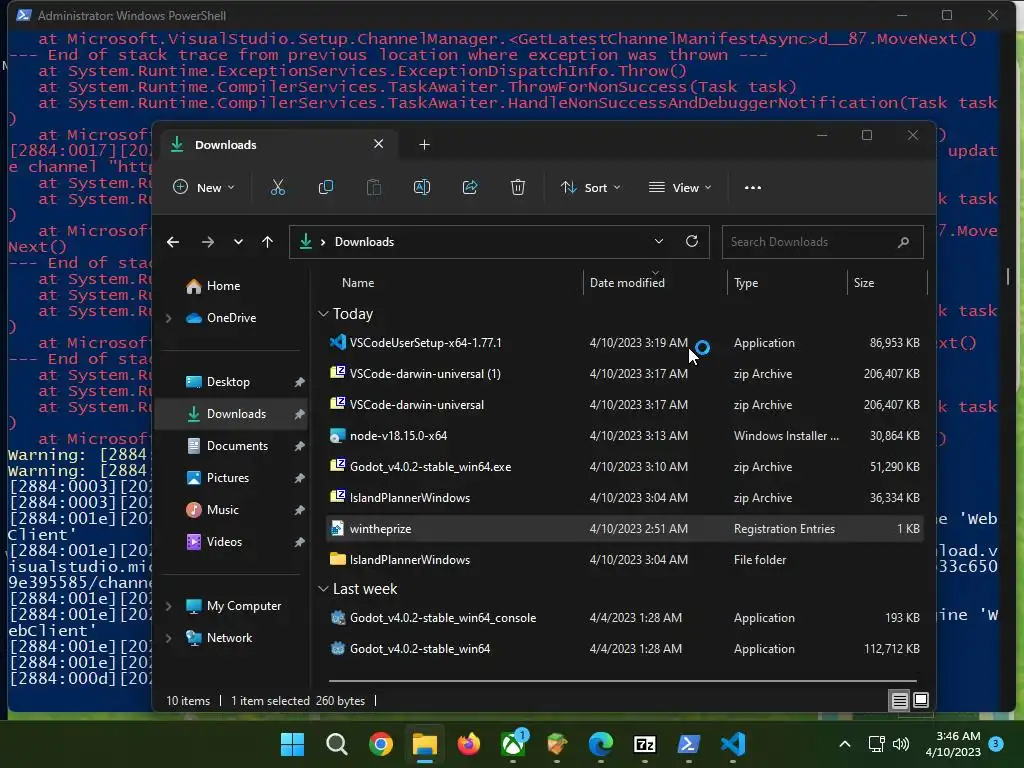The width and height of the screenshot is (1024, 768).
Task: Open the Xbox app from taskbar
Action: [513, 744]
